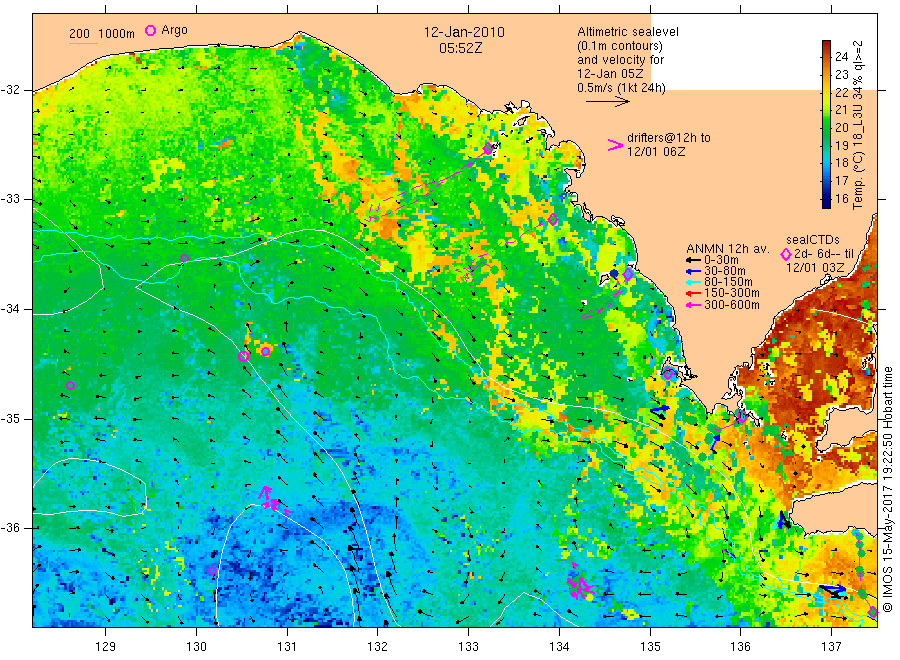The height and width of the screenshot is (660, 900).
Task: Click green 20°C band of colorbar
Action: [826, 127]
